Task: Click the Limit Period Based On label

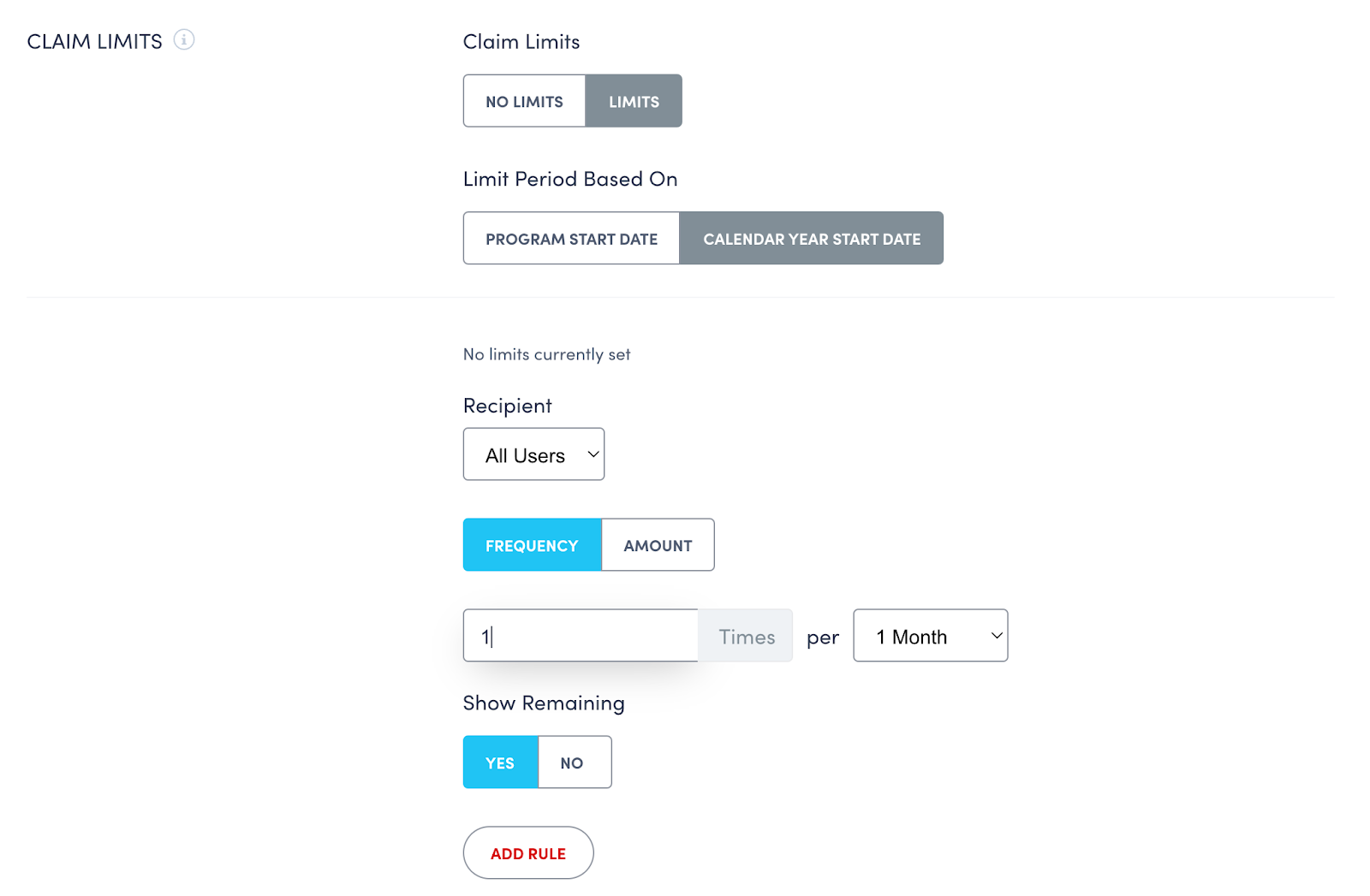Action: point(570,179)
